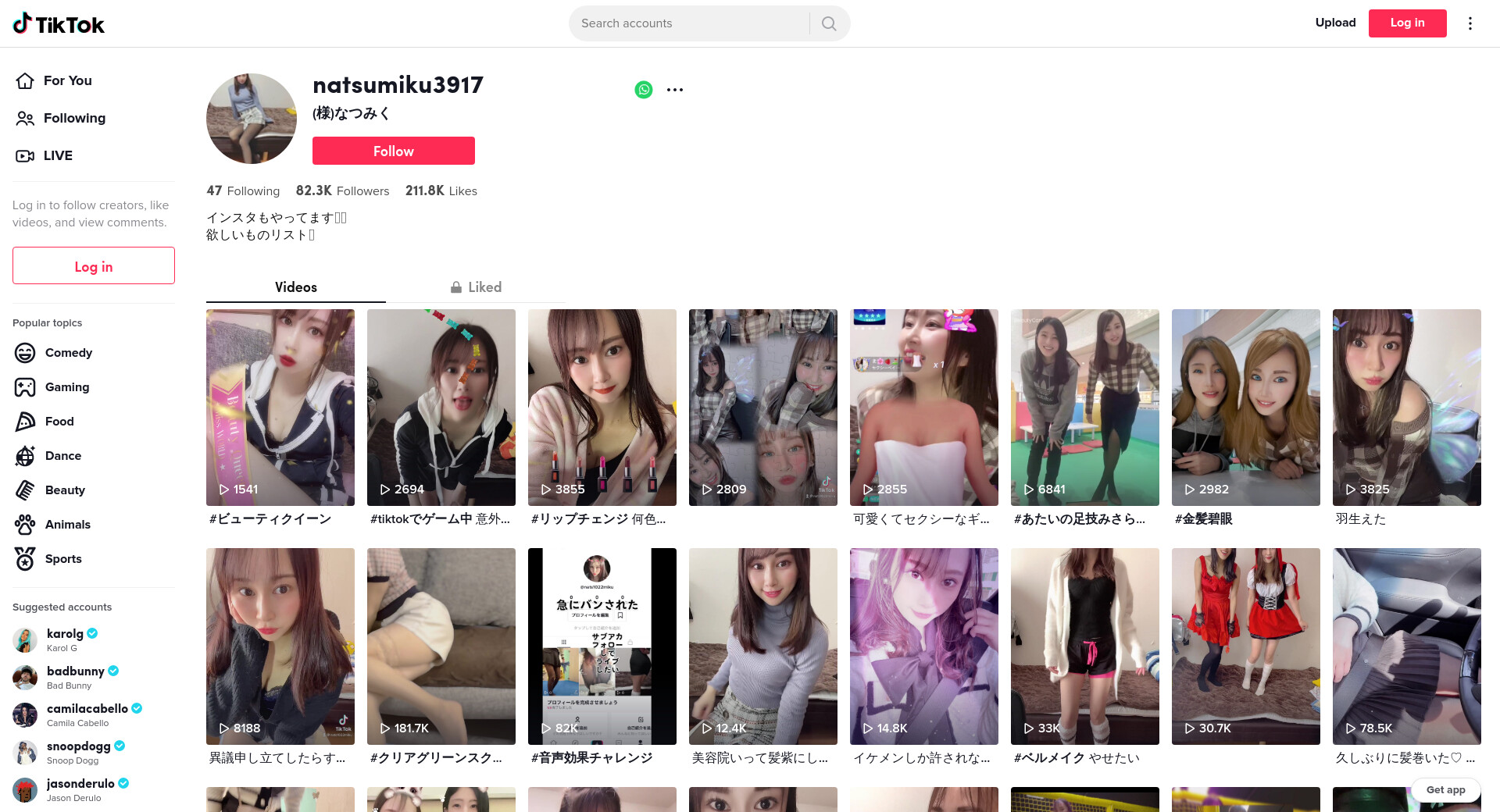Open the video with 2982 views

coord(1246,408)
